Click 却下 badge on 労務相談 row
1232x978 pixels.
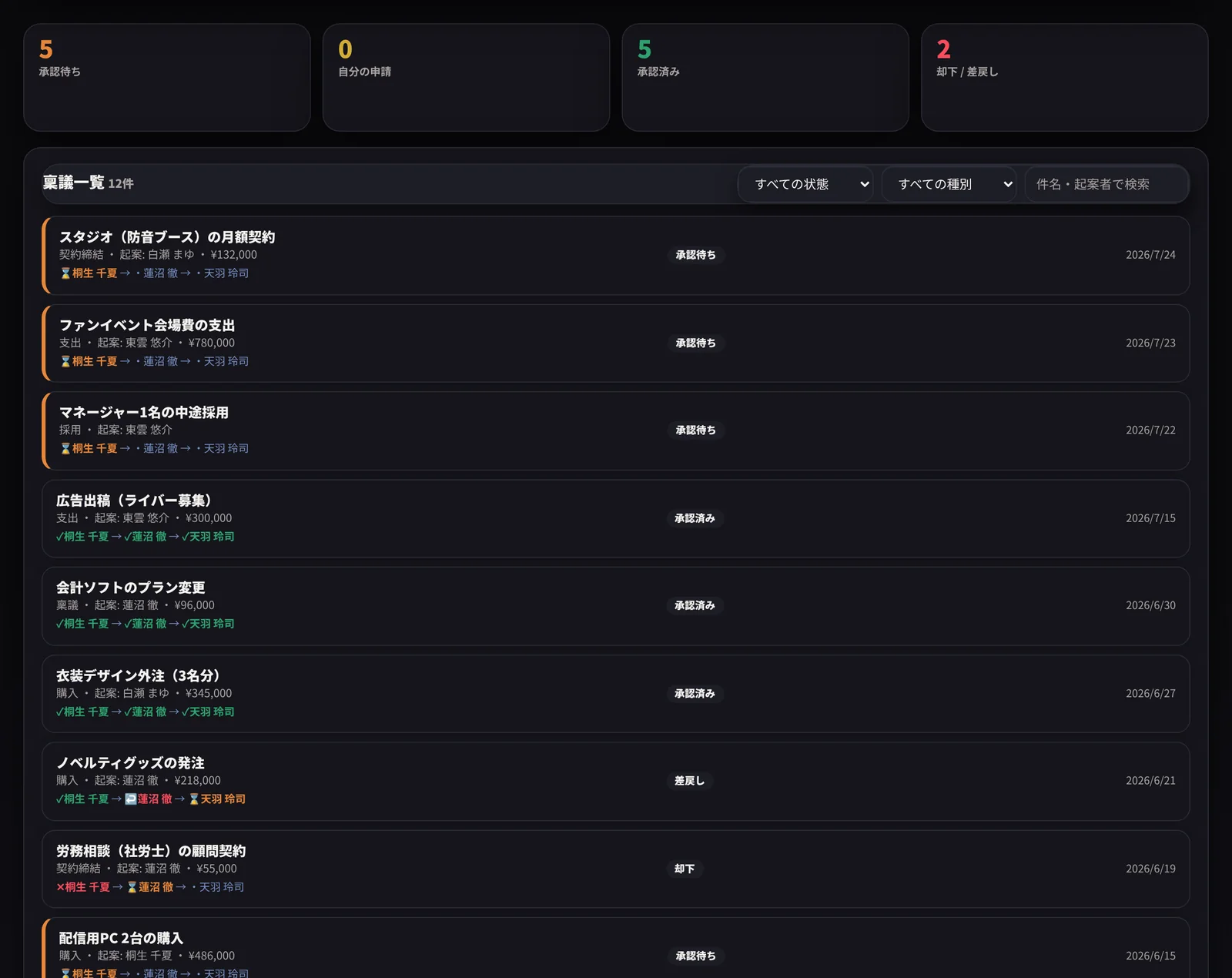pos(685,869)
